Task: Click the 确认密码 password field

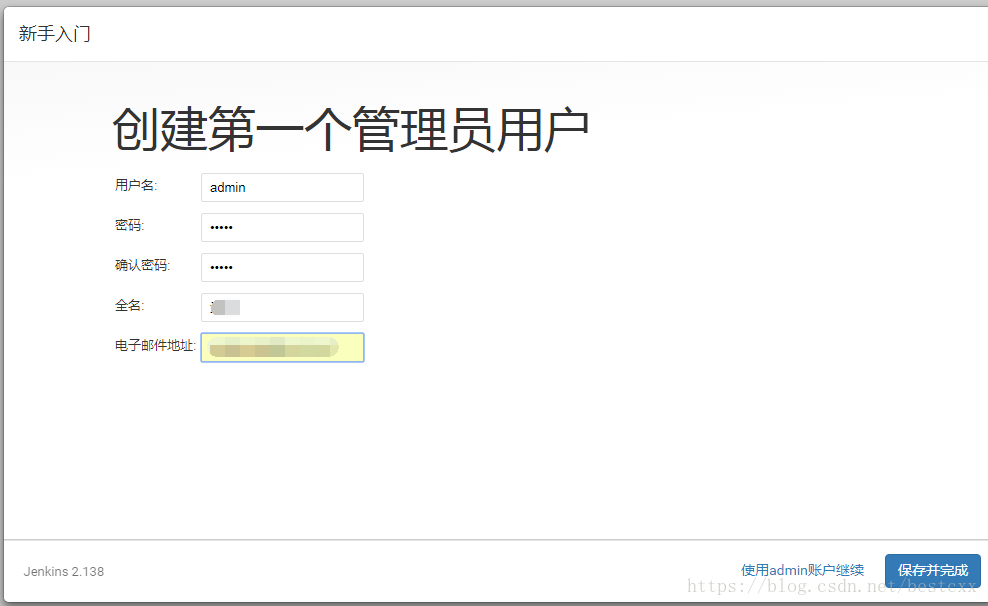Action: point(281,267)
